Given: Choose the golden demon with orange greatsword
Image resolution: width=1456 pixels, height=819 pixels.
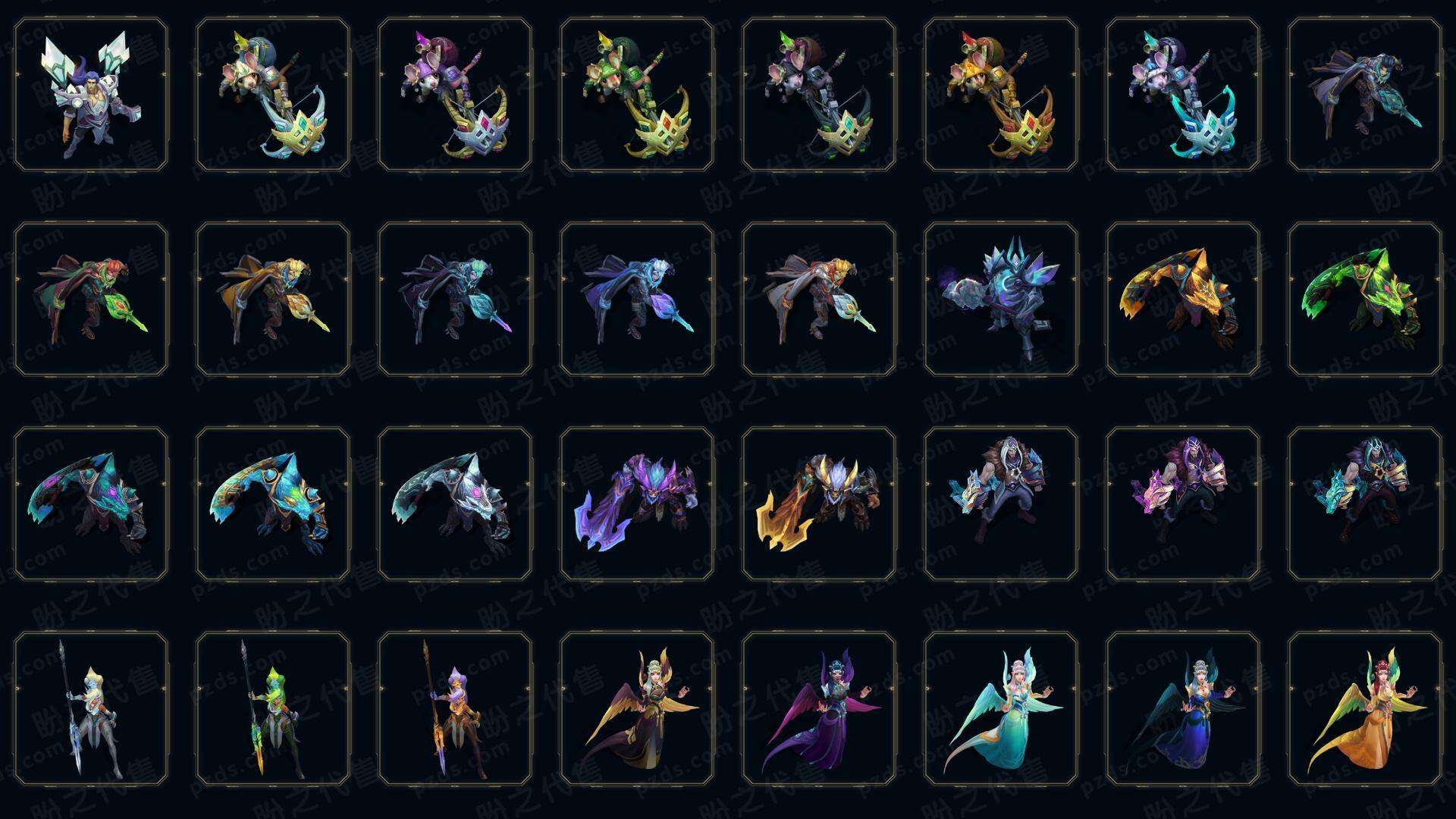Looking at the screenshot, I should [x=819, y=504].
